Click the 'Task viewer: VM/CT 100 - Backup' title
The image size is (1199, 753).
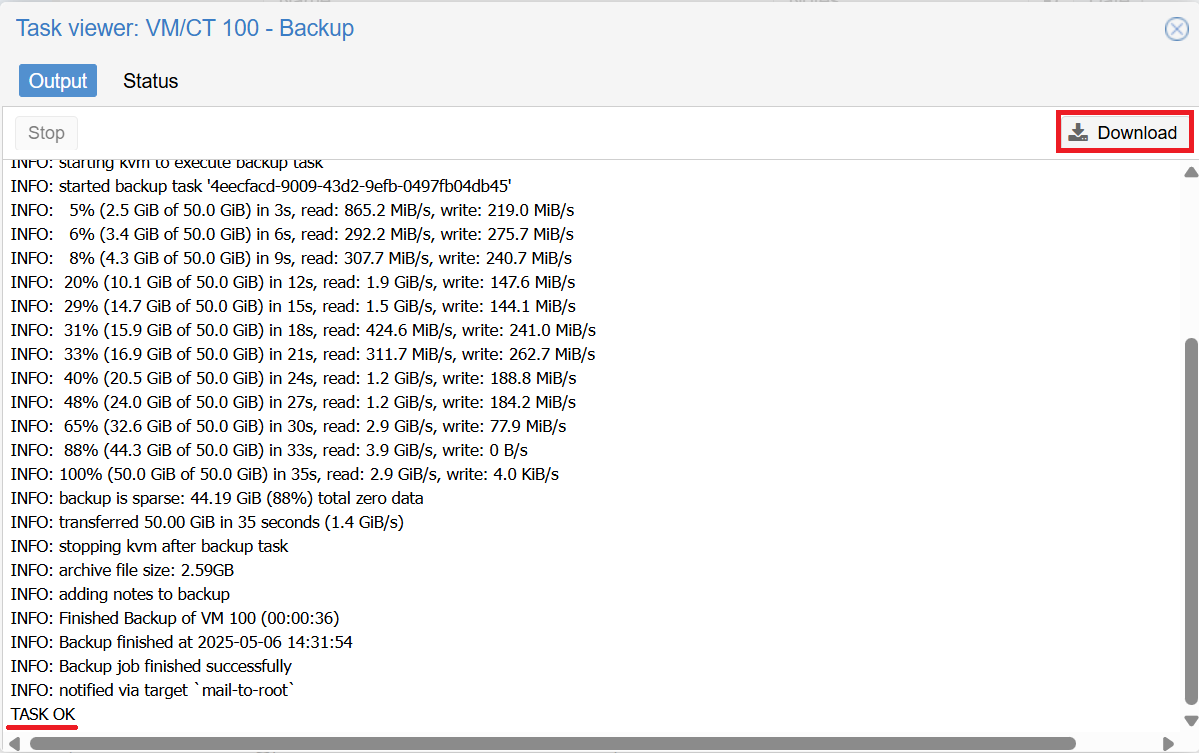(x=185, y=28)
